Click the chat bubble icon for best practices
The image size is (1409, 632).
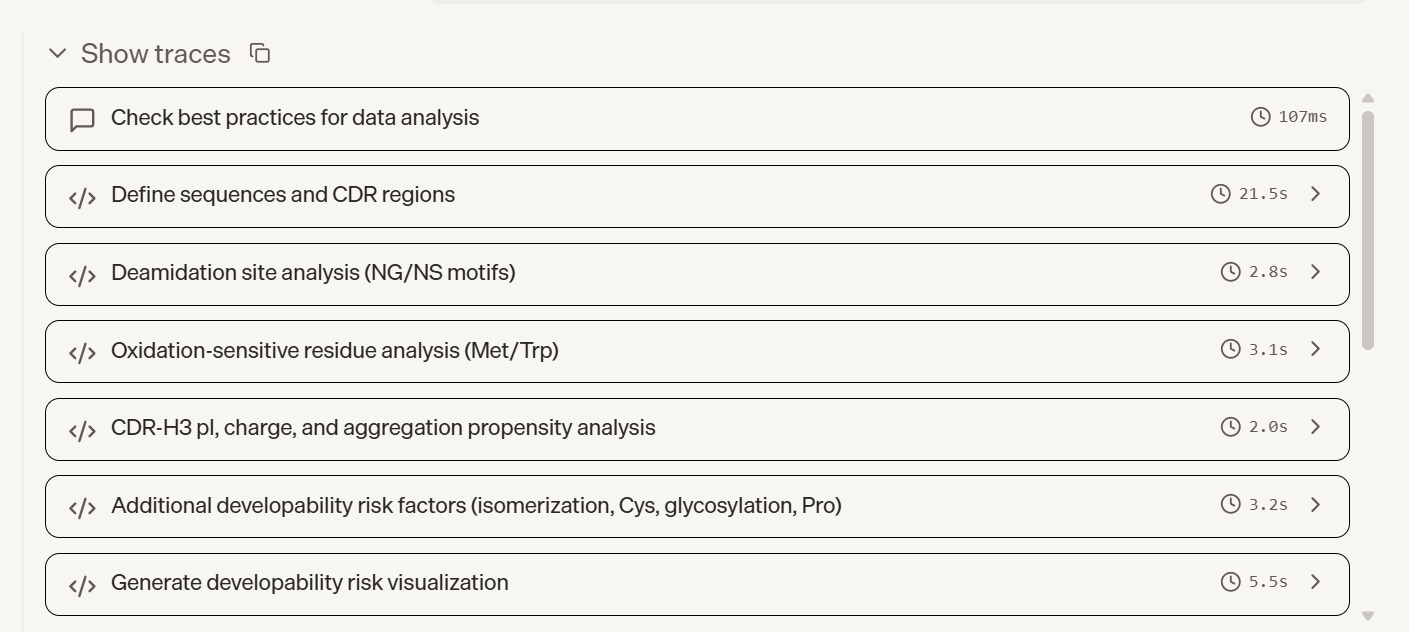tap(82, 120)
